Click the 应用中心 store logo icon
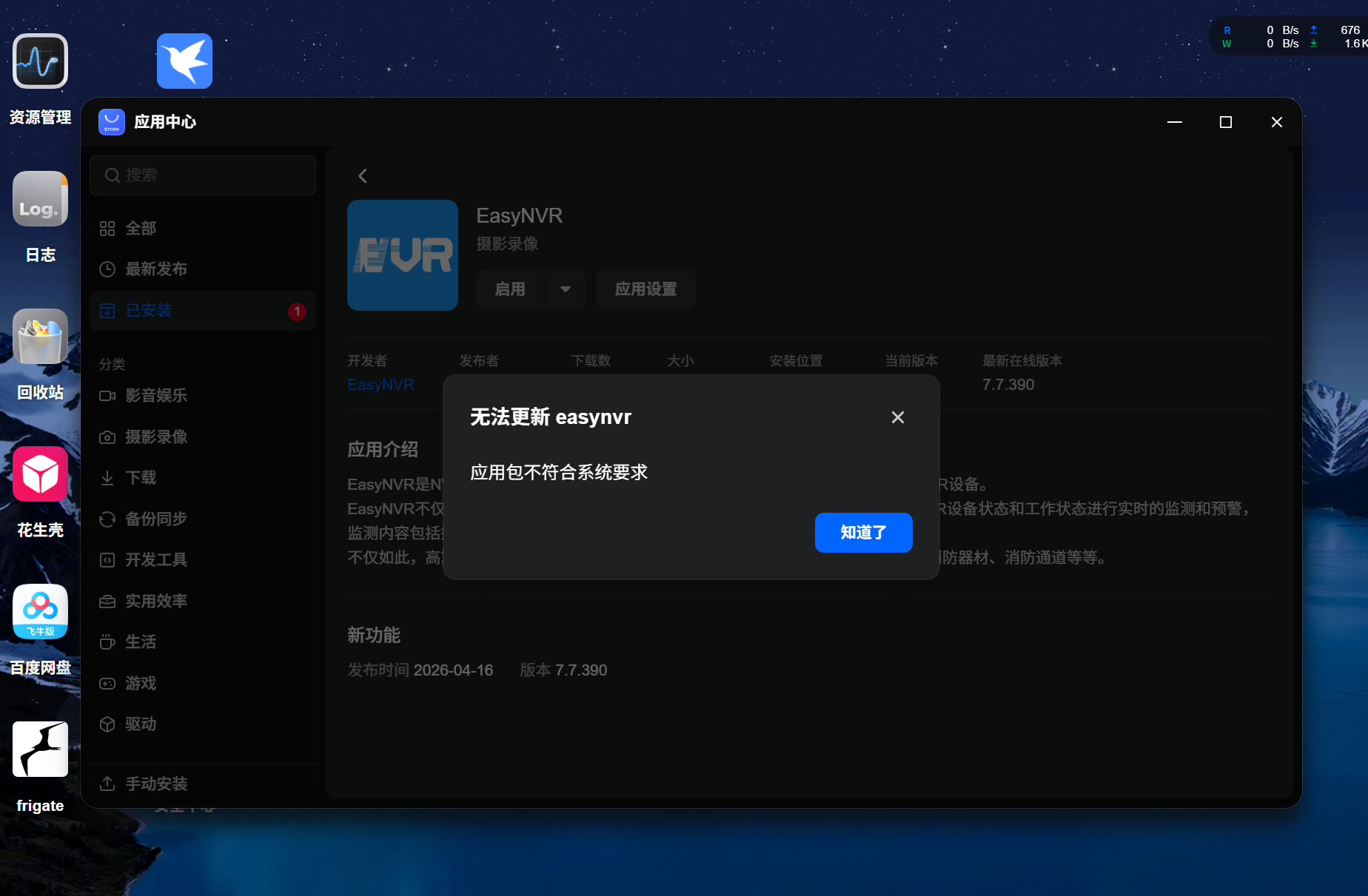The width and height of the screenshot is (1368, 896). point(112,122)
